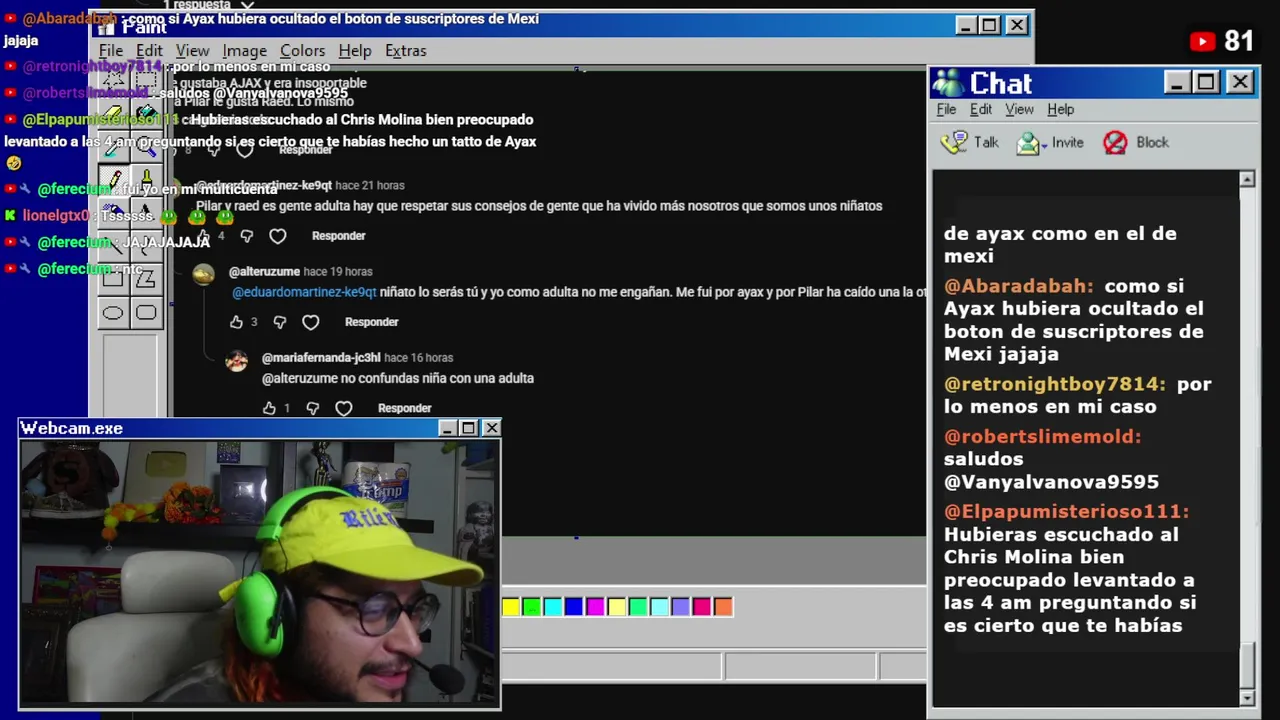Choose the Eraser tool in Paint toolbox
Viewport: 1280px width, 720px height.
coord(112,113)
